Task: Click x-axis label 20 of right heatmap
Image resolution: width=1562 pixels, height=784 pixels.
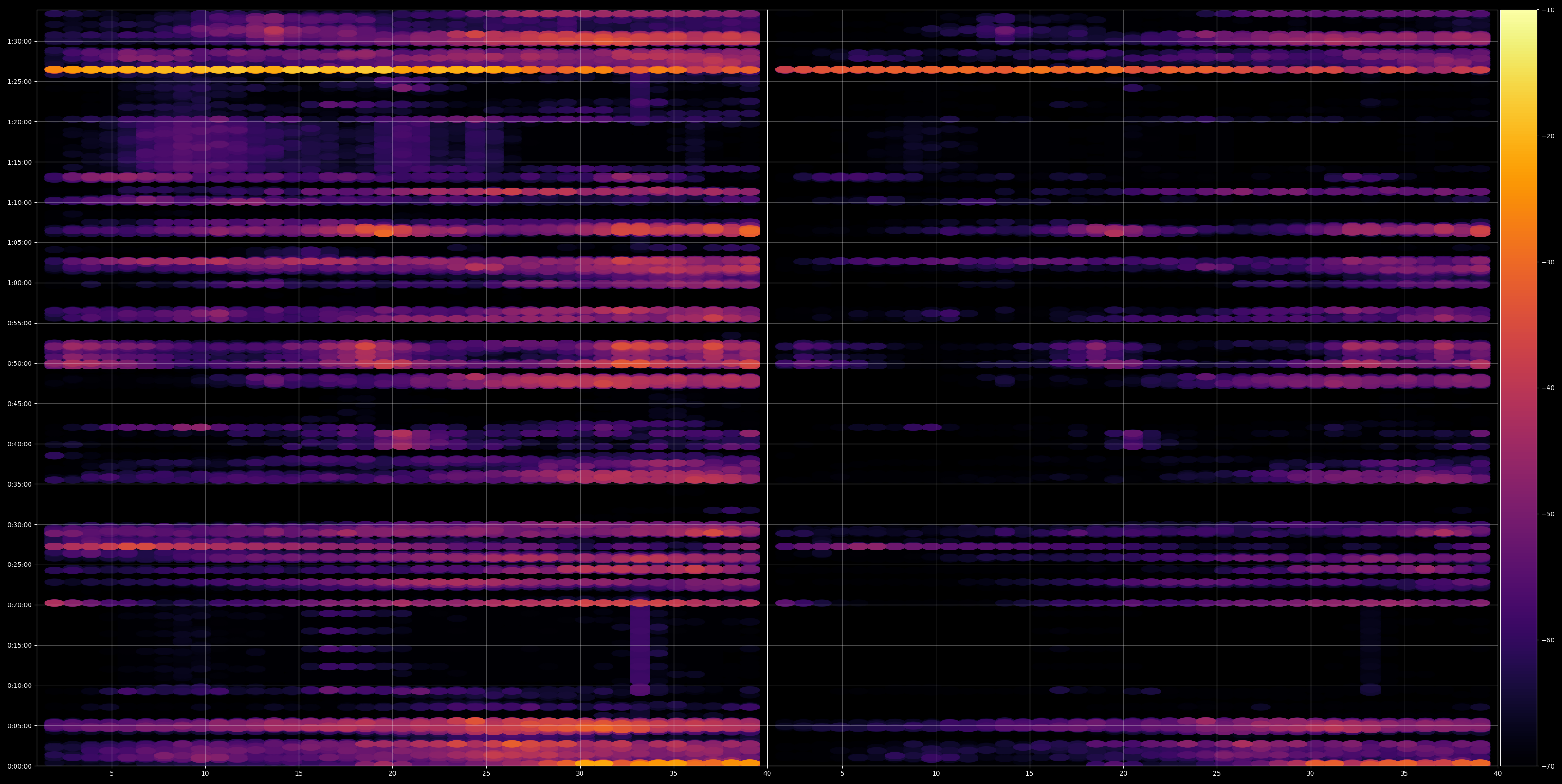Action: point(1123,773)
